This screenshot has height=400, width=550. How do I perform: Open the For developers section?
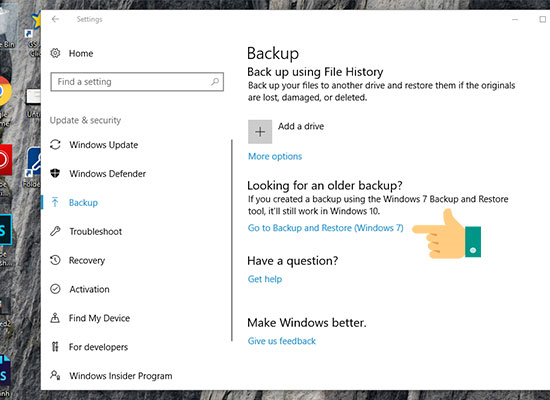tap(99, 347)
